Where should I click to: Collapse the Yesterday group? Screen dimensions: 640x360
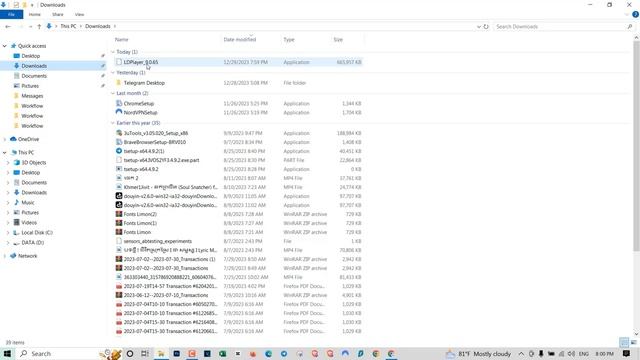(113, 73)
